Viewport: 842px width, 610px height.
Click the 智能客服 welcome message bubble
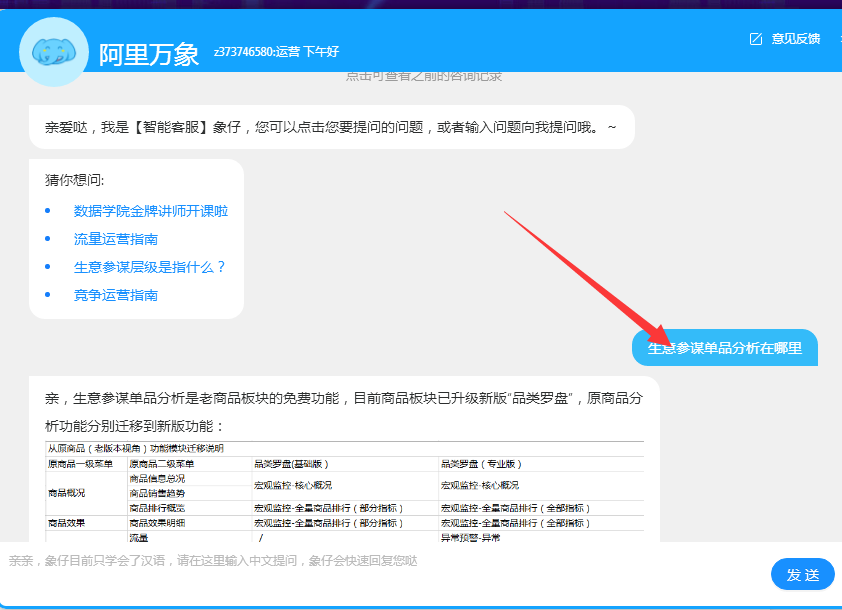(331, 127)
